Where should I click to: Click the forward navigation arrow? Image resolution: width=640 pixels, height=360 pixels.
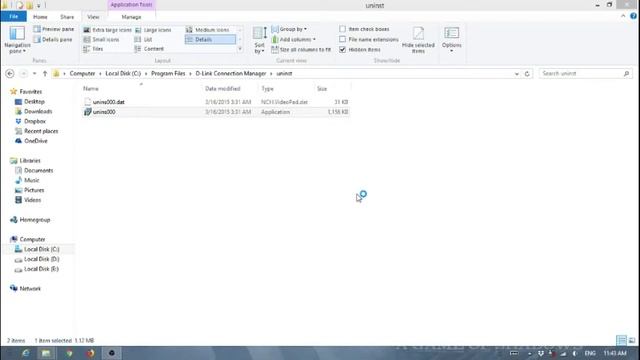24,73
